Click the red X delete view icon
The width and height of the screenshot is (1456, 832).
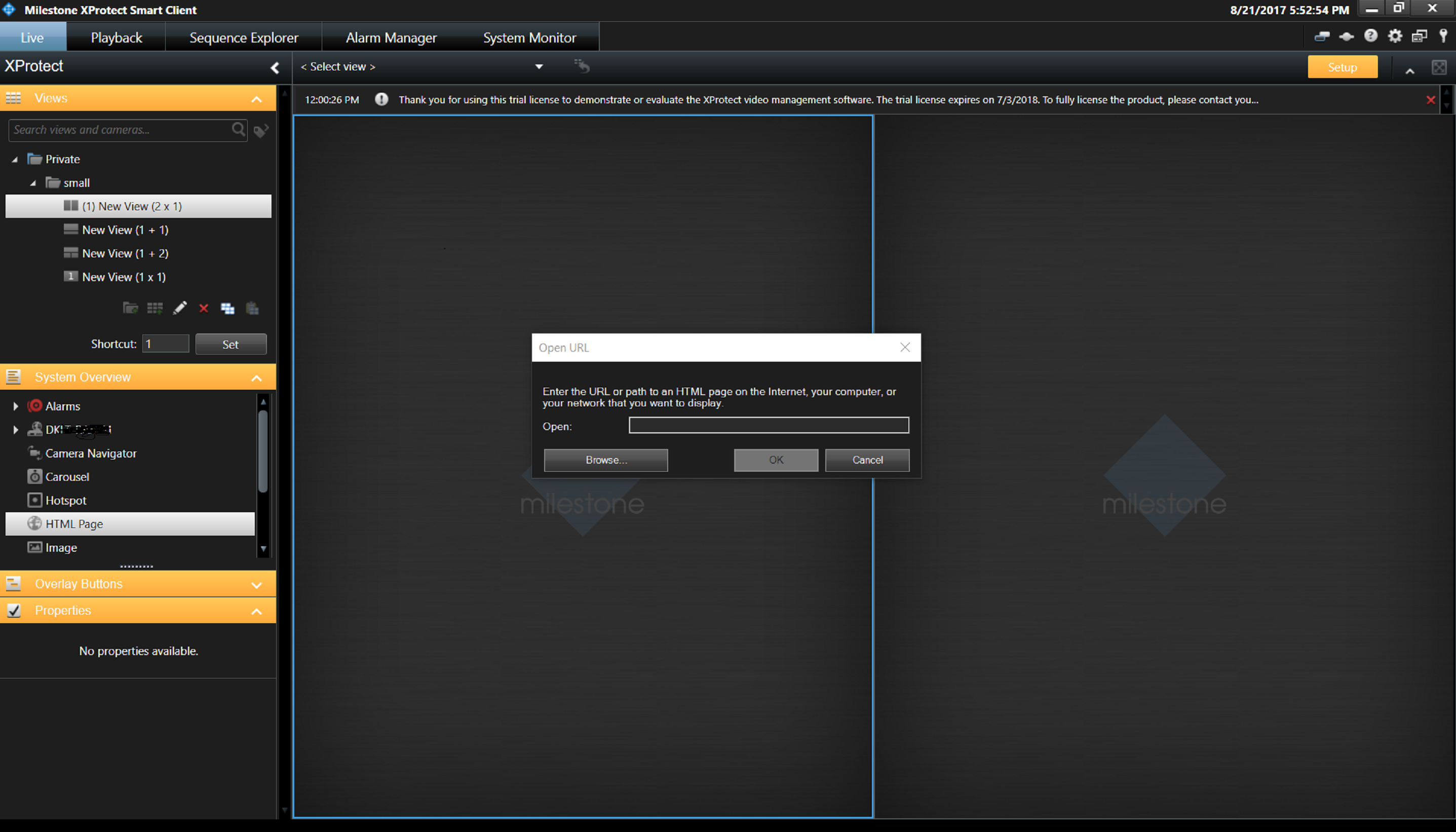tap(203, 309)
